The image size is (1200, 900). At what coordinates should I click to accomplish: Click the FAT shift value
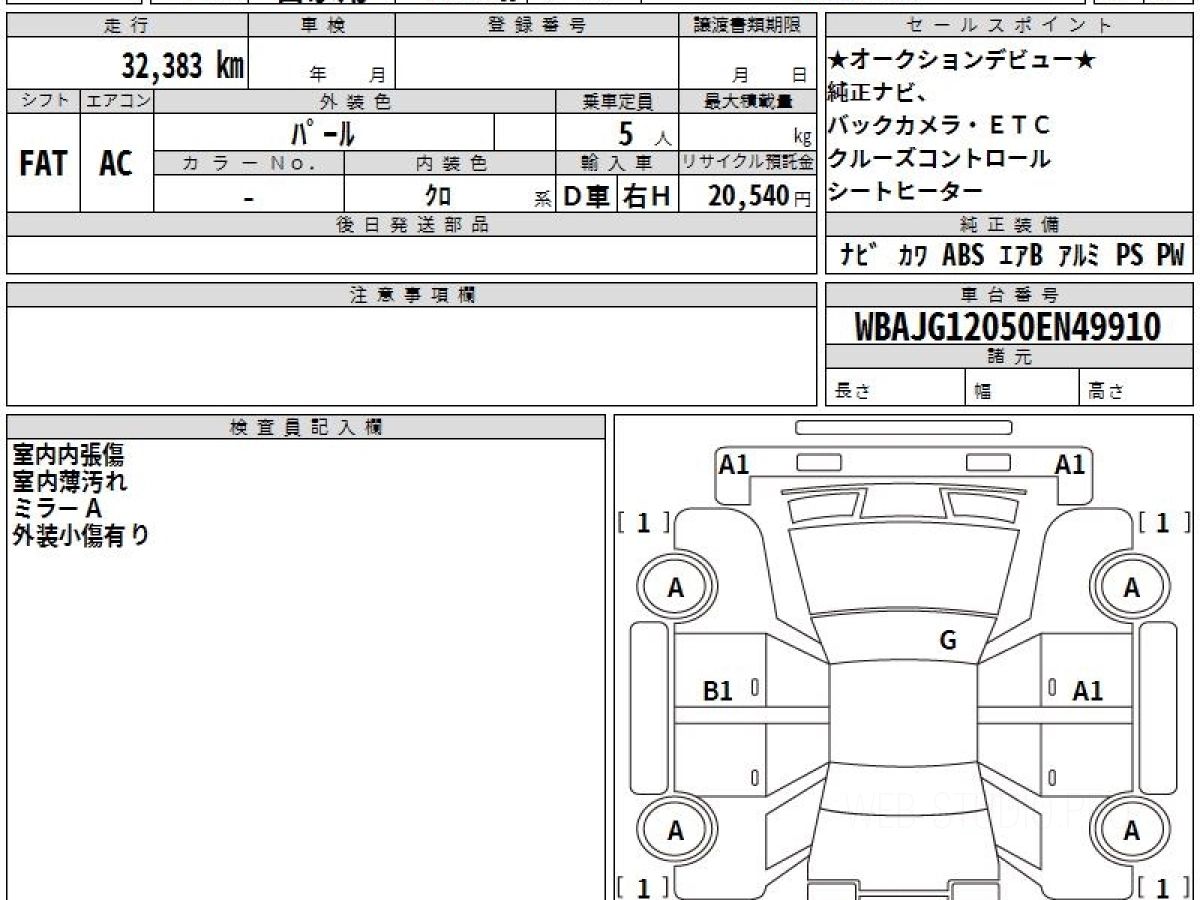43,164
